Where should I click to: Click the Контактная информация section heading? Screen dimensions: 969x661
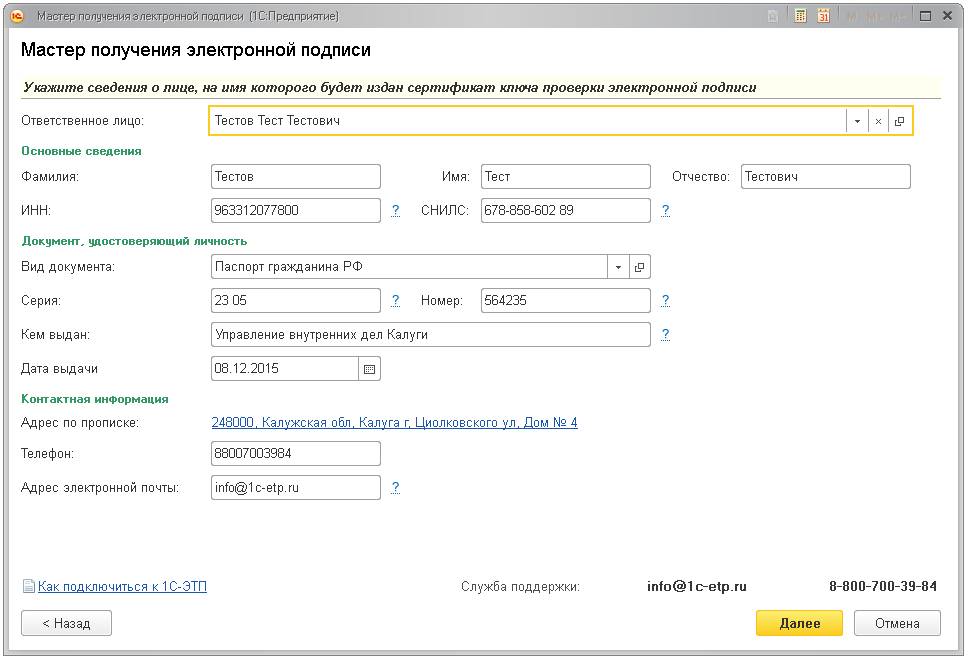[x=95, y=399]
